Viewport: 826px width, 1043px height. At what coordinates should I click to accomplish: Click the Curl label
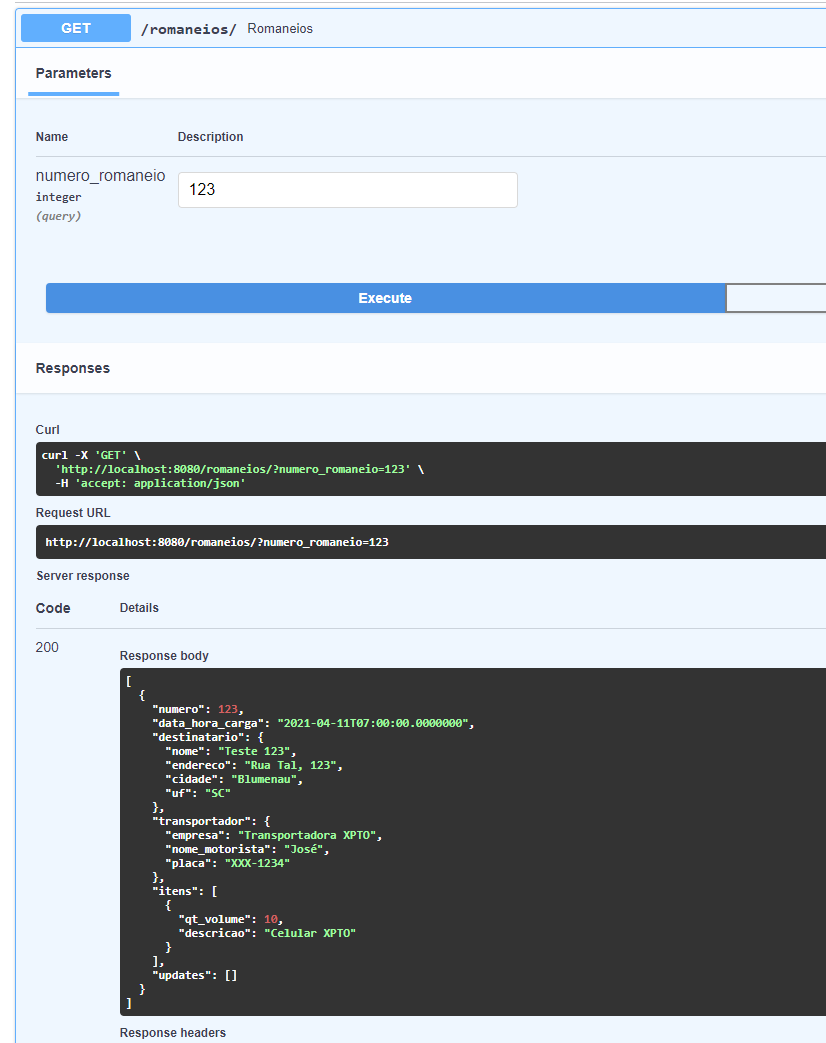click(47, 430)
